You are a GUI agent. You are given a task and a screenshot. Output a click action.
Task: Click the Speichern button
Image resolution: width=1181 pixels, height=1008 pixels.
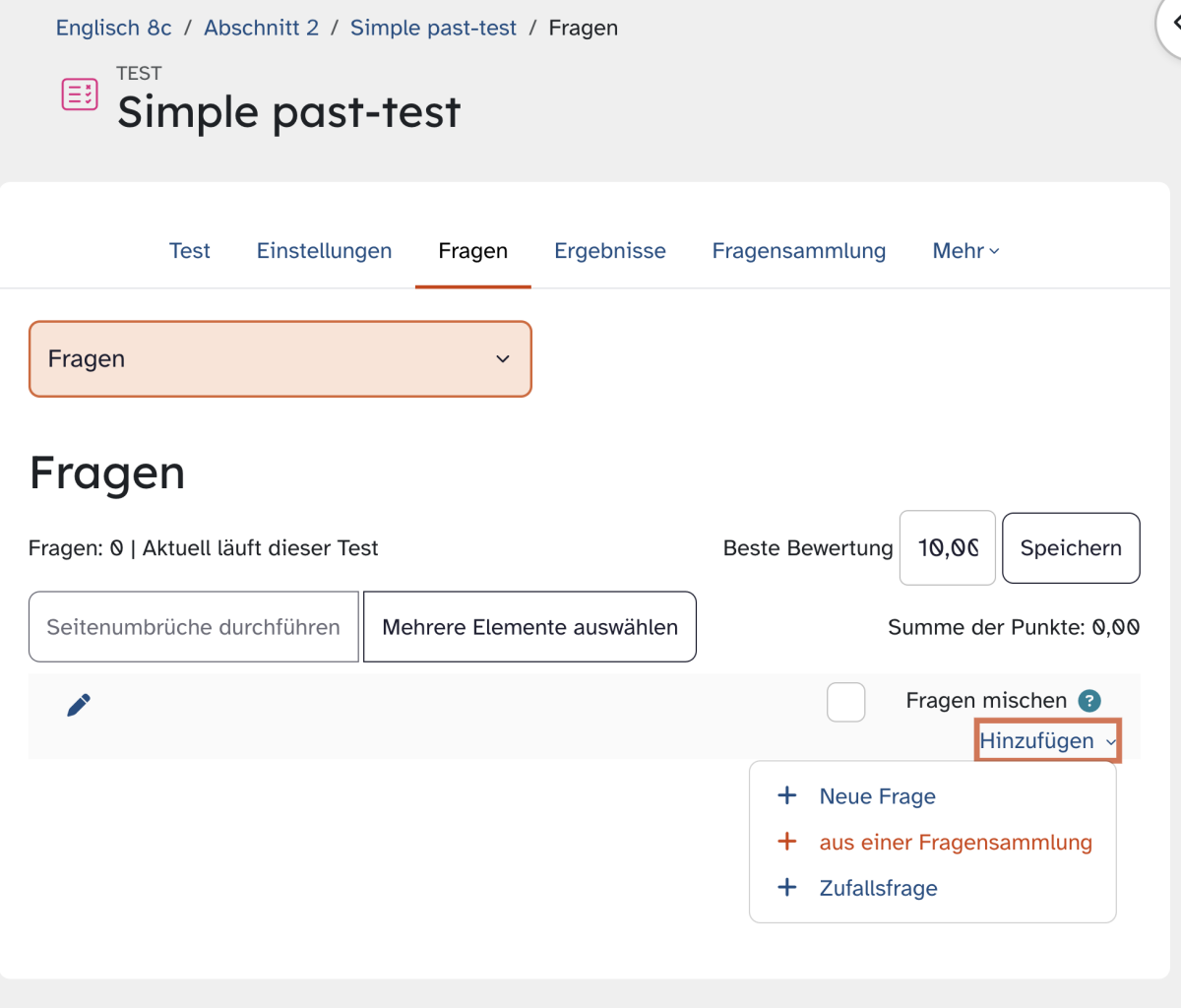point(1071,548)
